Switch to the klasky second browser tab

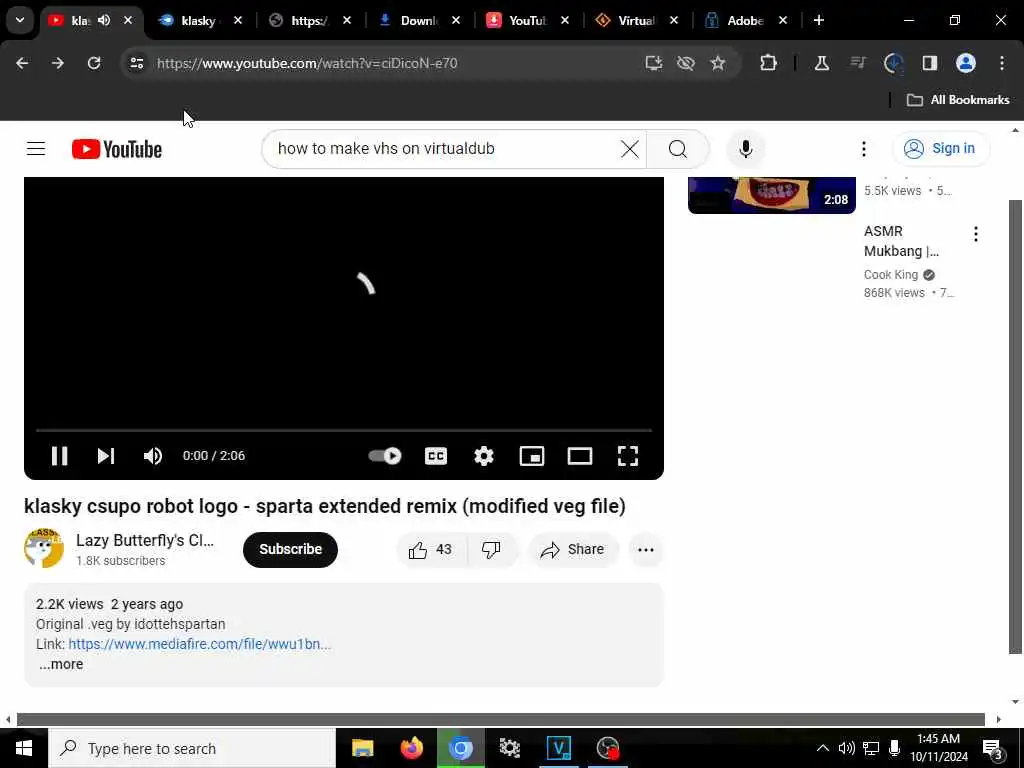point(199,21)
